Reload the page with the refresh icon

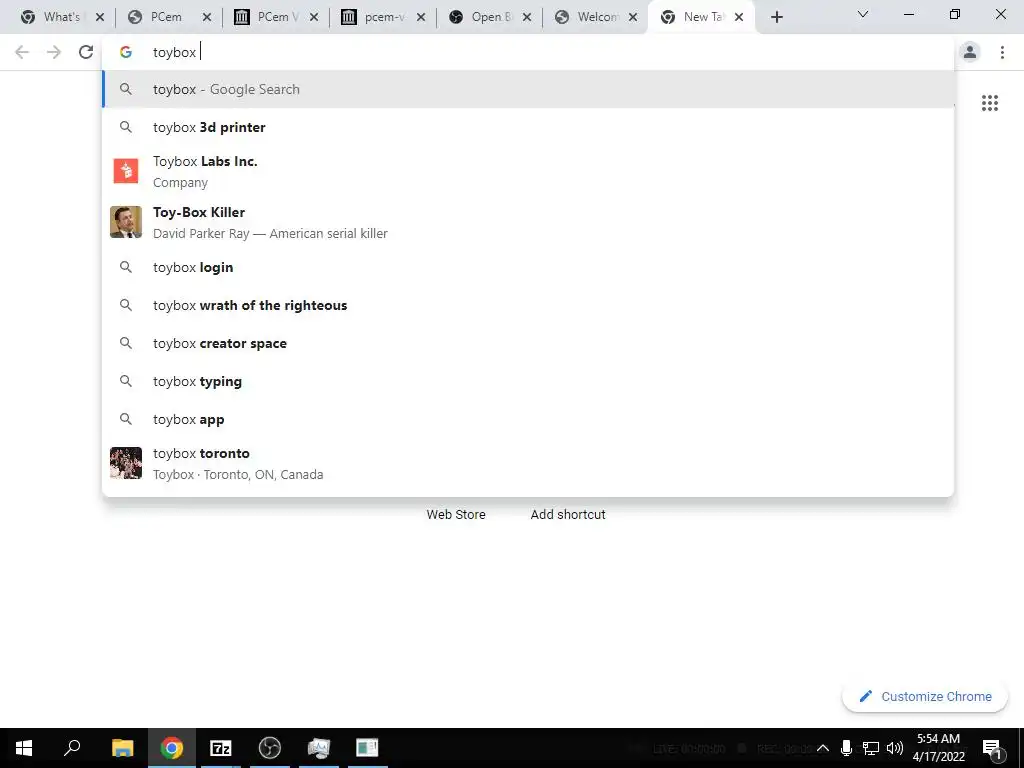[x=86, y=52]
